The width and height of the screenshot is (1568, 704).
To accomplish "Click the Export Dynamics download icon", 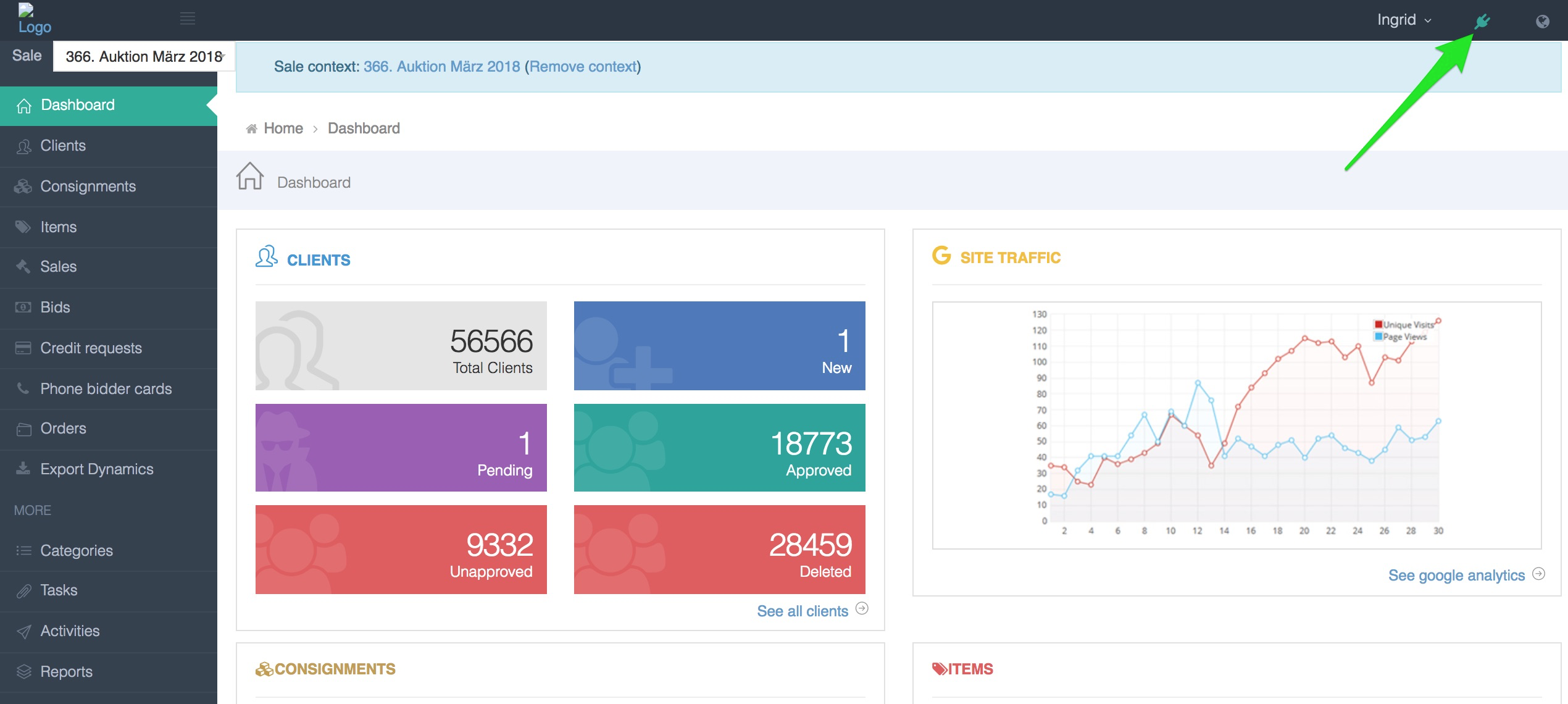I will coord(23,469).
